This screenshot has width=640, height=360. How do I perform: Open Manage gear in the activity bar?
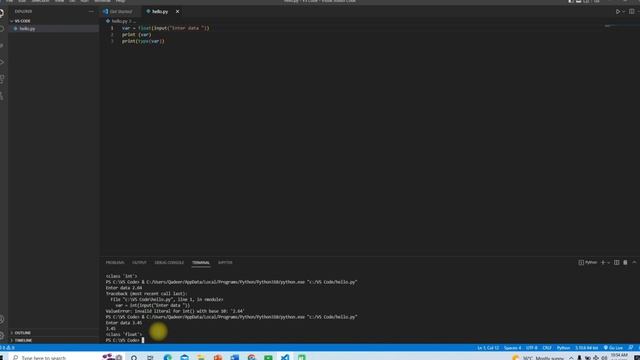pos(2,336)
